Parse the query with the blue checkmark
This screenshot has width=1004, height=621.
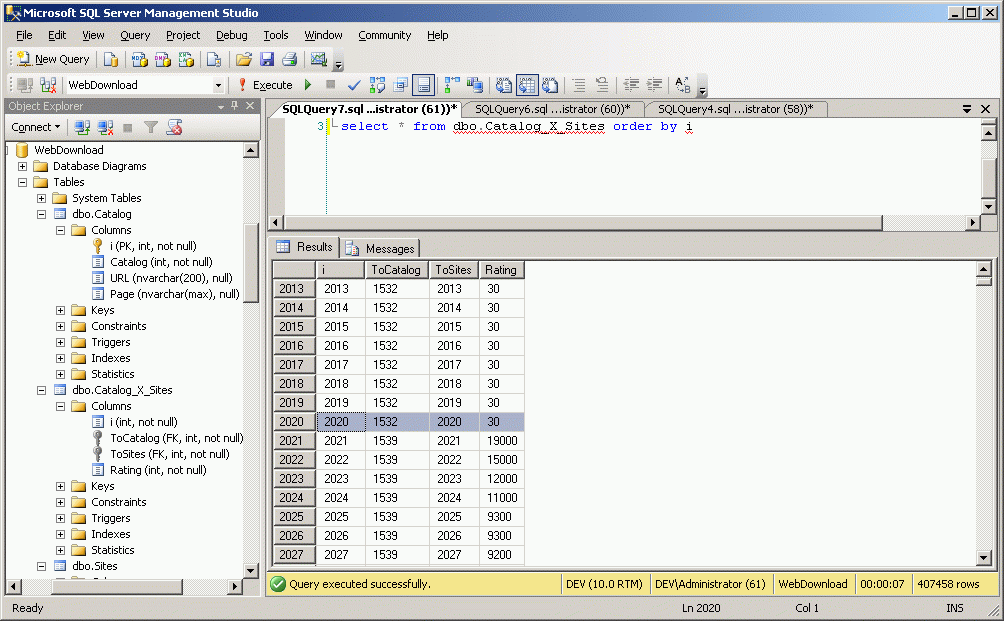click(354, 85)
